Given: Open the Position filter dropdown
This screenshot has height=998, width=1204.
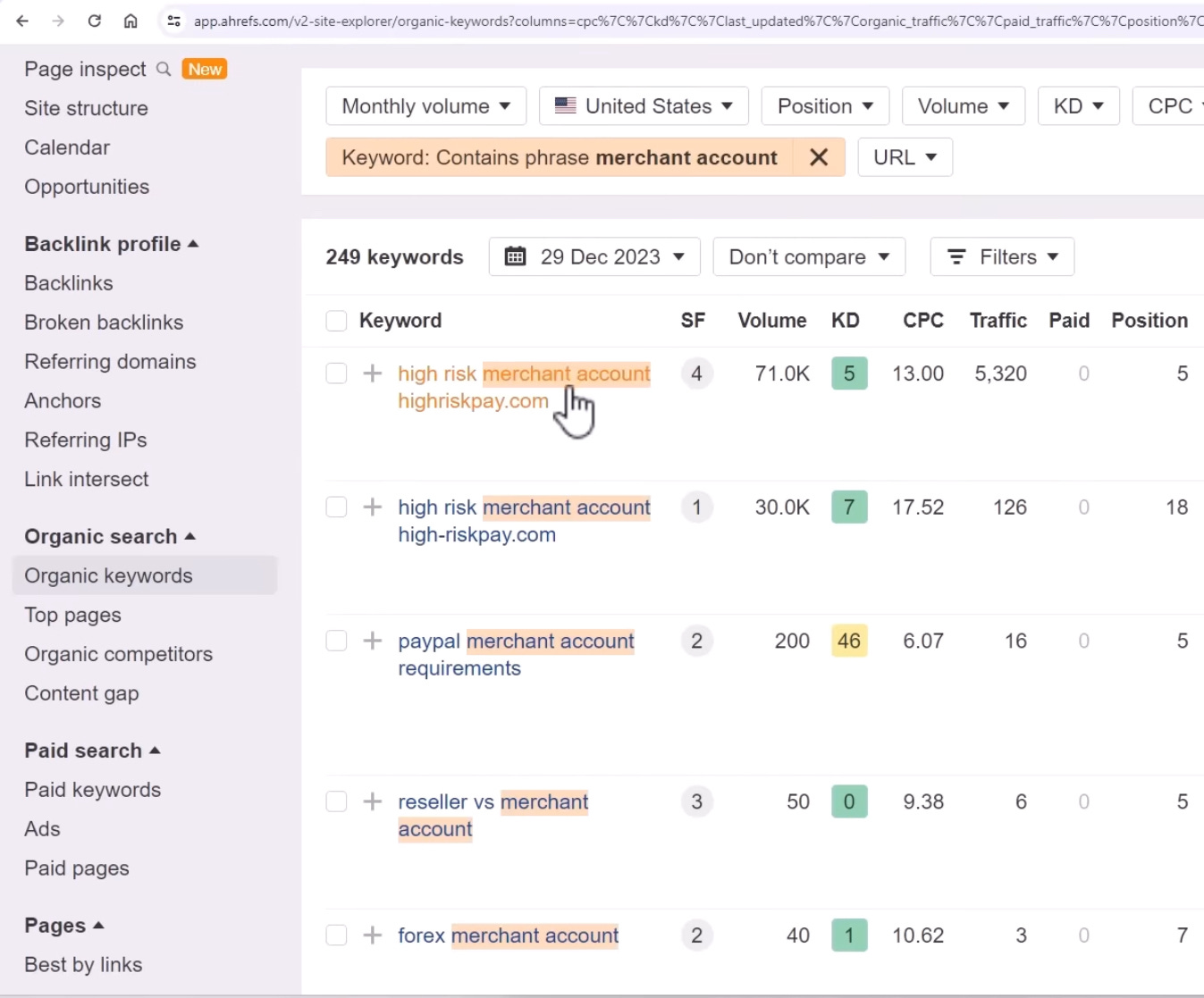Looking at the screenshot, I should coord(825,106).
